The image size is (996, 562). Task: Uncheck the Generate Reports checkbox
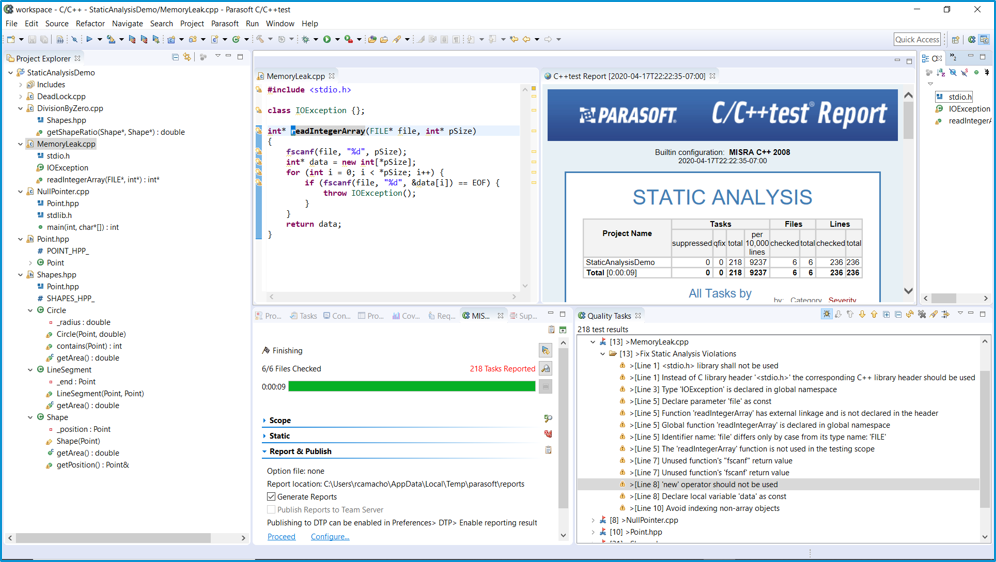pos(271,497)
